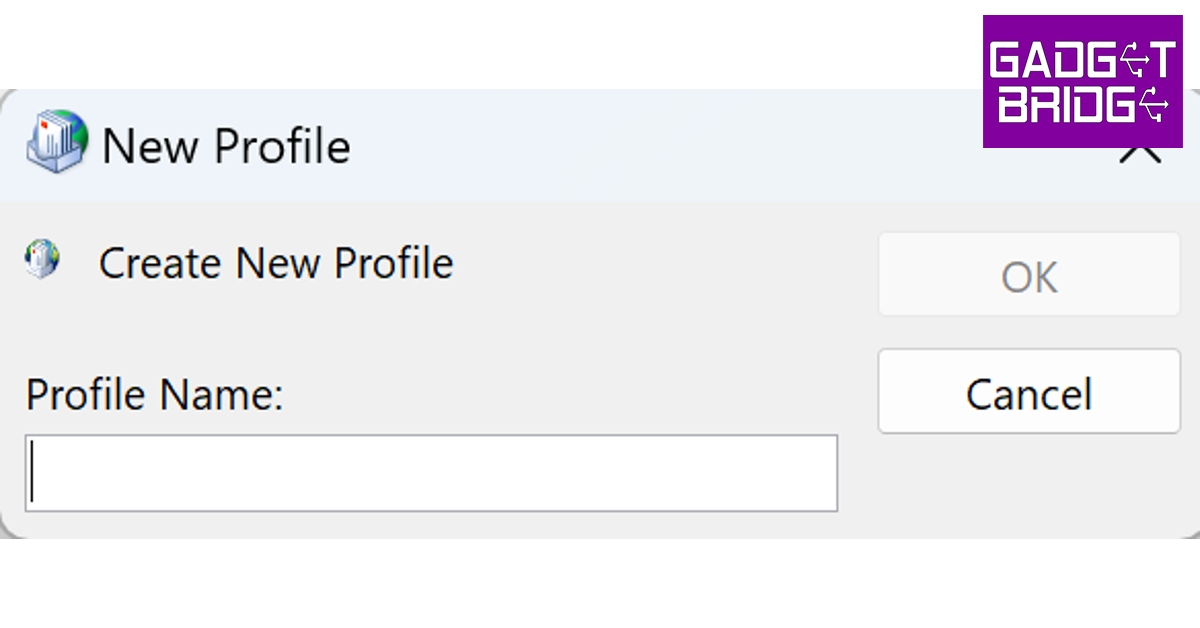The width and height of the screenshot is (1200, 628).
Task: Click the mail profile icon in title bar
Action: pos(56,142)
